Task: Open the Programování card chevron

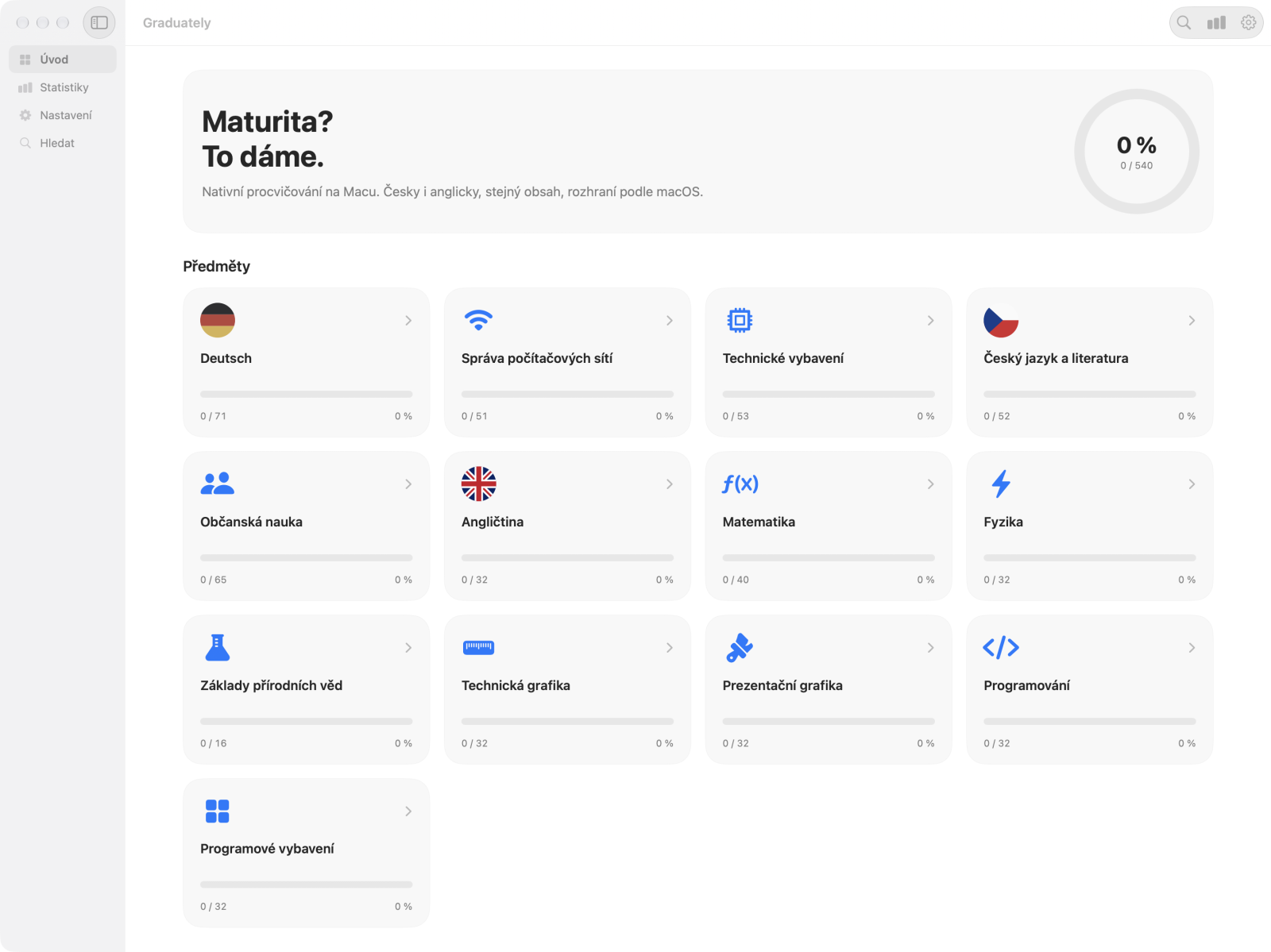Action: point(1192,648)
